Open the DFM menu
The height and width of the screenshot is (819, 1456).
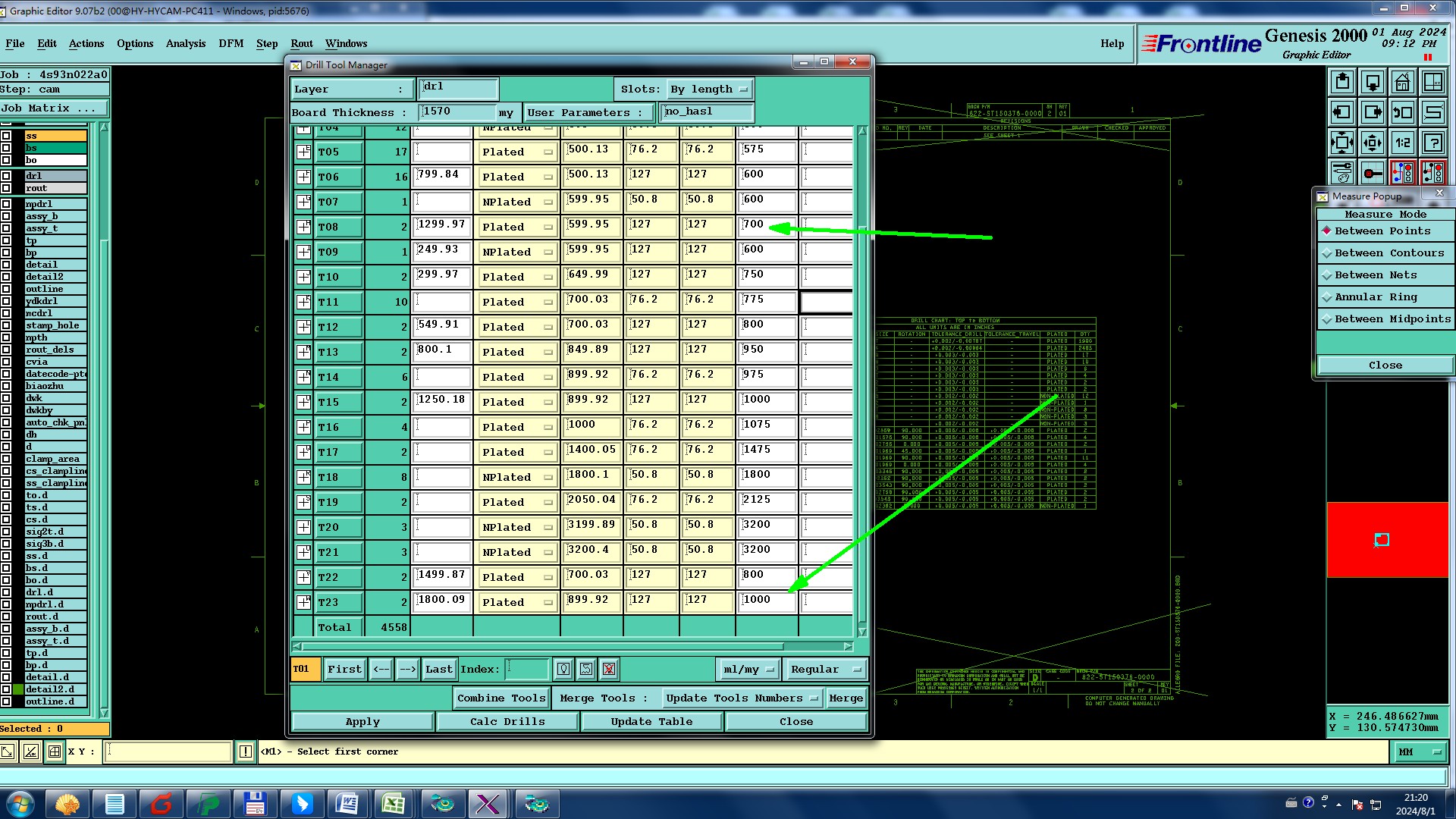point(231,44)
